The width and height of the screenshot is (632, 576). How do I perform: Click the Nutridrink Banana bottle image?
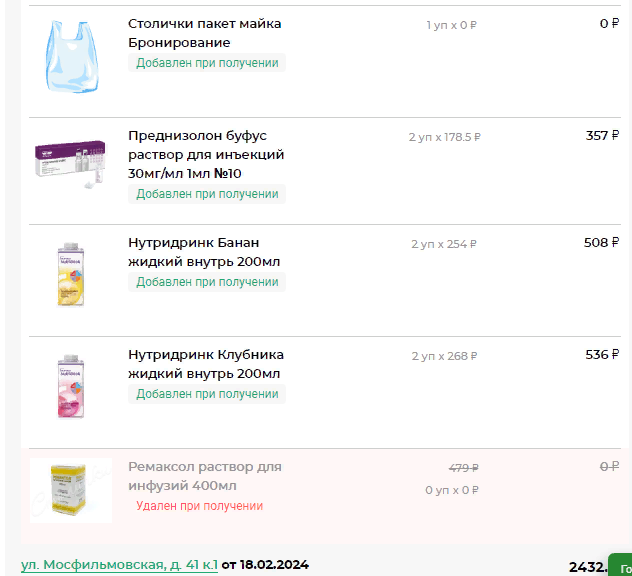[x=69, y=273]
